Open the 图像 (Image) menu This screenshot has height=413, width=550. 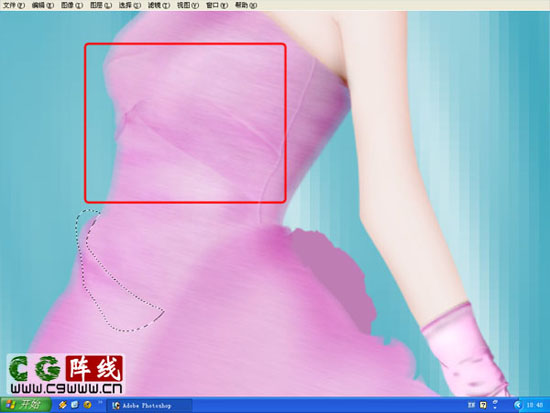(72, 5)
